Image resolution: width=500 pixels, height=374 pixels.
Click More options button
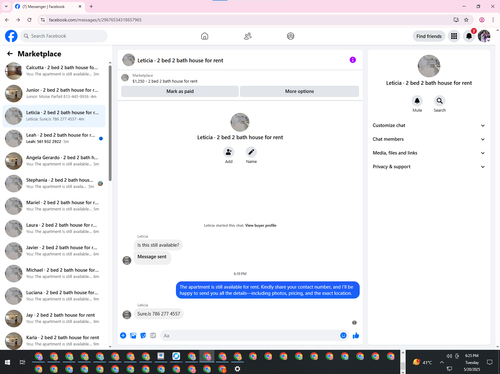click(x=299, y=91)
